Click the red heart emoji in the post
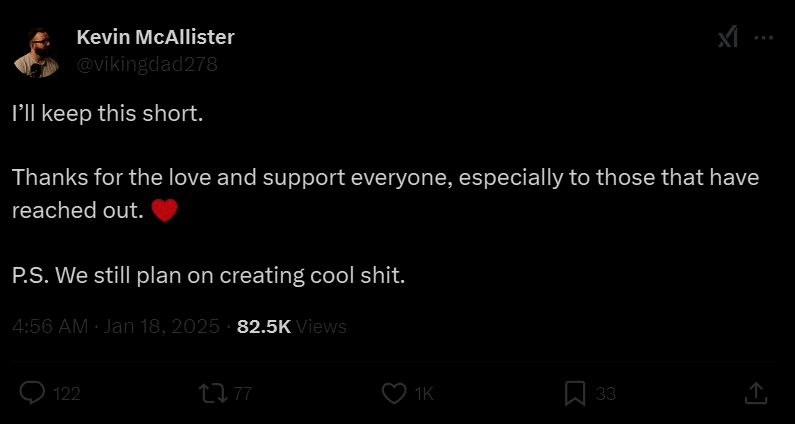 click(164, 211)
